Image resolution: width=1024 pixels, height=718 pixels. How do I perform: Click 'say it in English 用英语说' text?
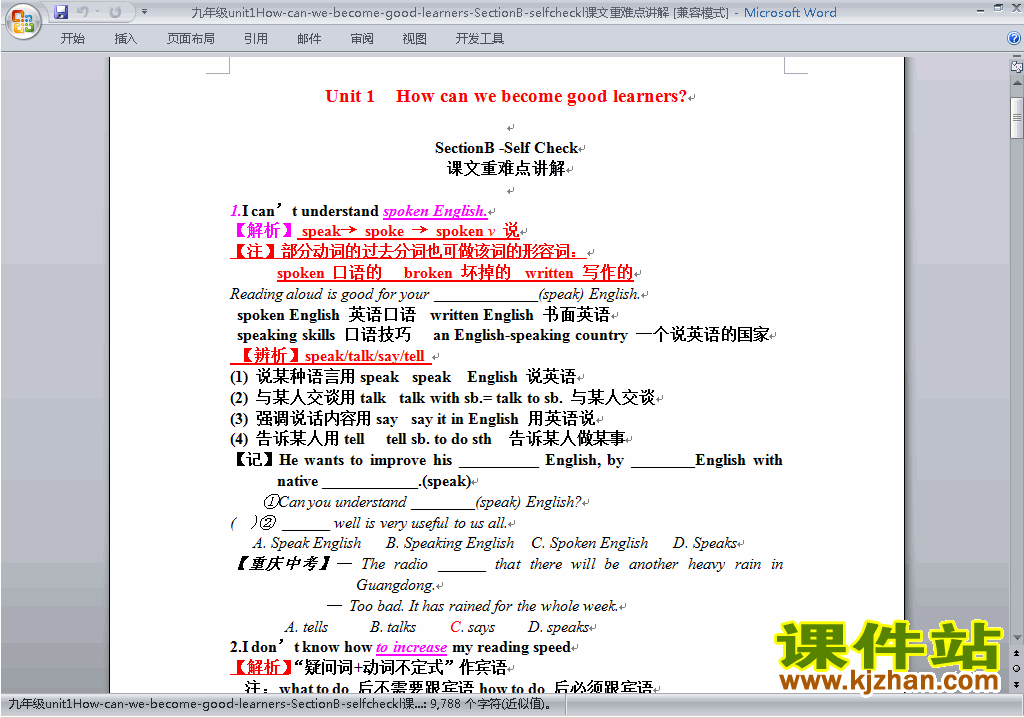click(503, 419)
